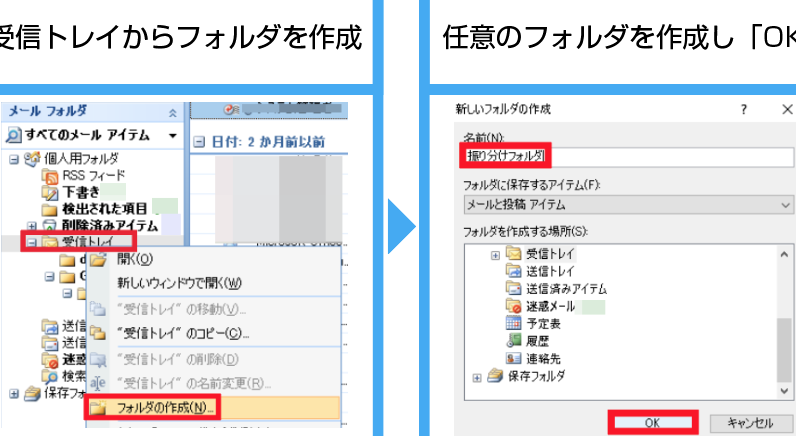Image resolution: width=796 pixels, height=436 pixels.
Task: Select 新しいウィンドウで開く(W) in context menu
Action: coord(179,282)
